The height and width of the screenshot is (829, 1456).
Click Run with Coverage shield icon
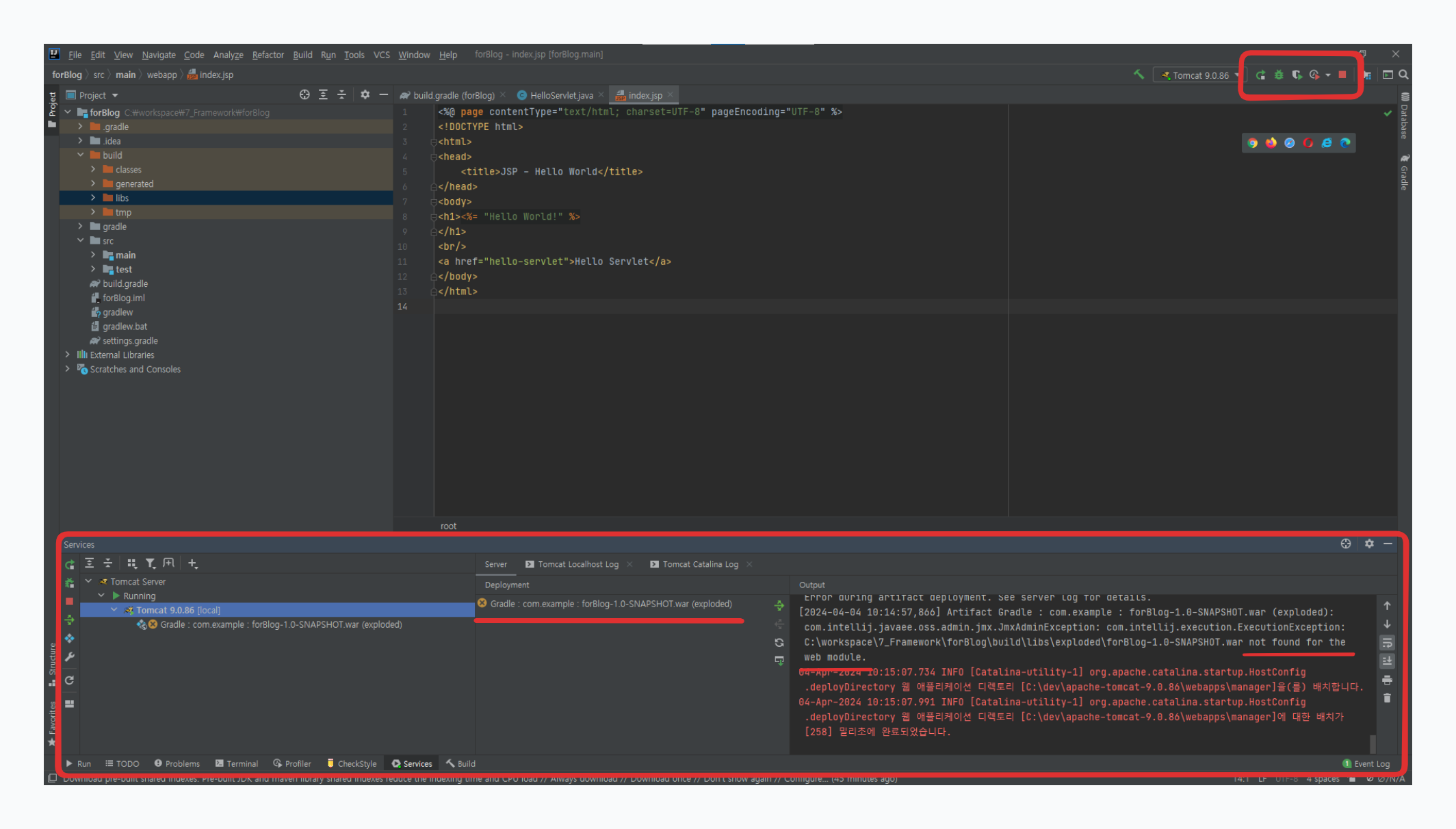tap(1297, 75)
